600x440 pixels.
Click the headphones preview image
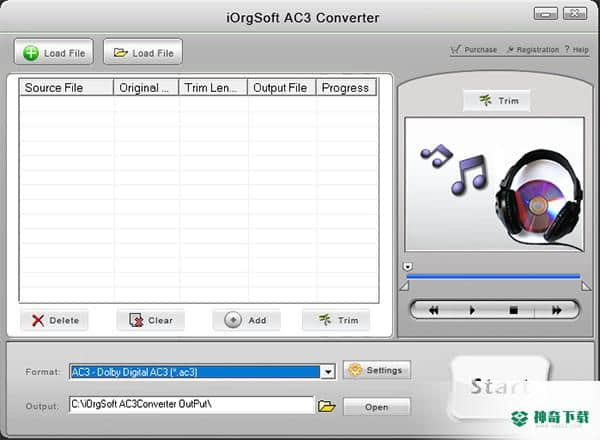[x=494, y=184]
